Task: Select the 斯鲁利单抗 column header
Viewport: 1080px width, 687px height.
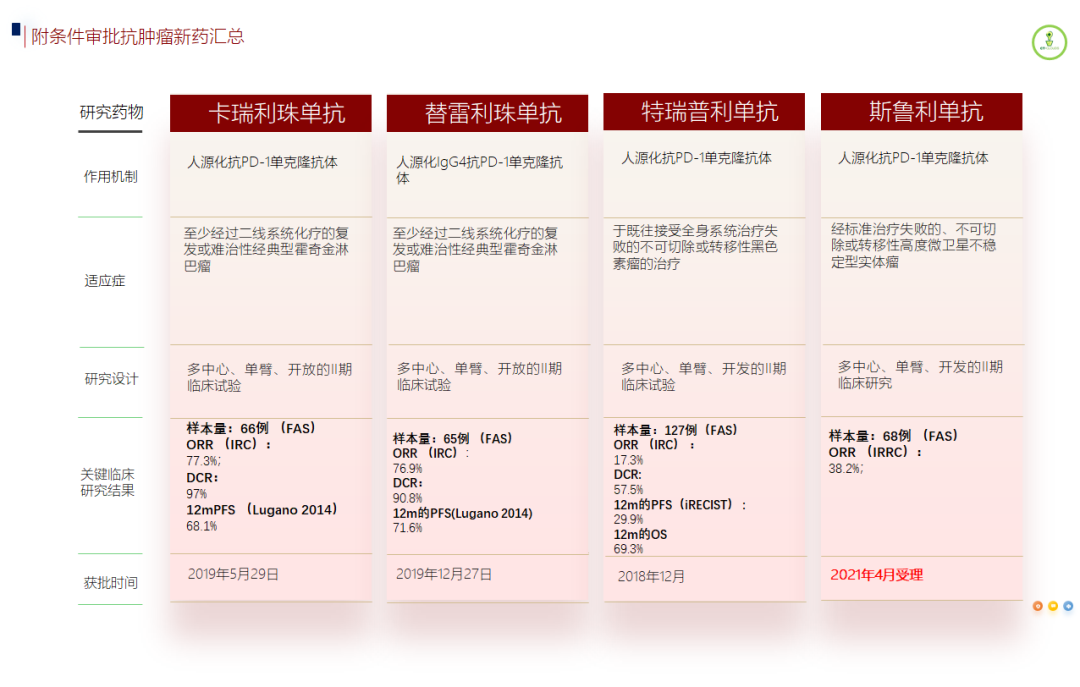Action: [921, 111]
